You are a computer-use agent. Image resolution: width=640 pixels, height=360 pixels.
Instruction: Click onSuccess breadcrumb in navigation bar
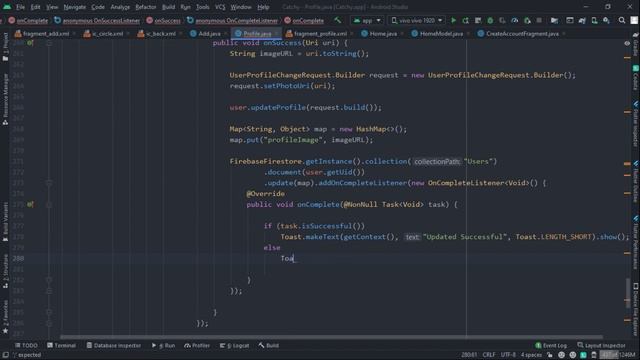[x=164, y=20]
